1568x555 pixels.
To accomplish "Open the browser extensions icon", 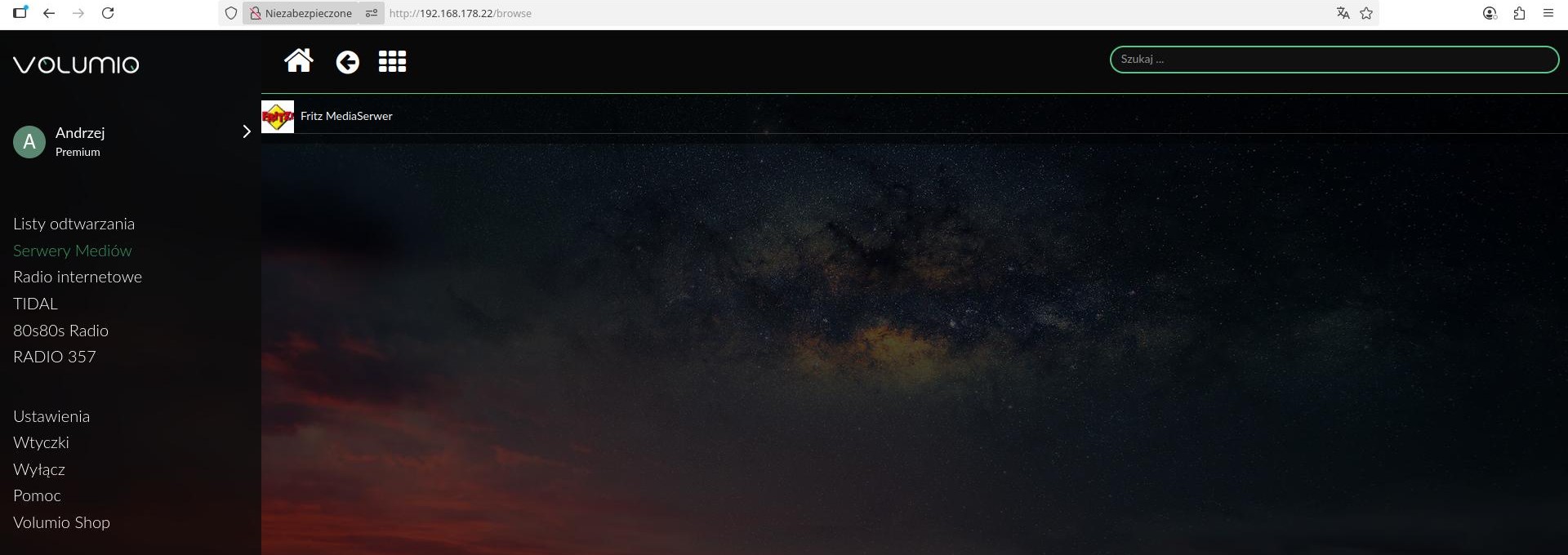I will (x=1519, y=13).
